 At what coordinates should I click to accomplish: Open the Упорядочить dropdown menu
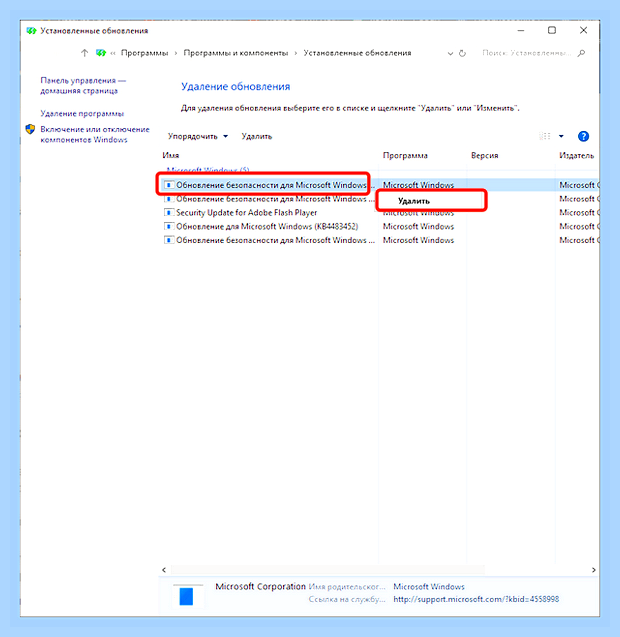click(197, 136)
